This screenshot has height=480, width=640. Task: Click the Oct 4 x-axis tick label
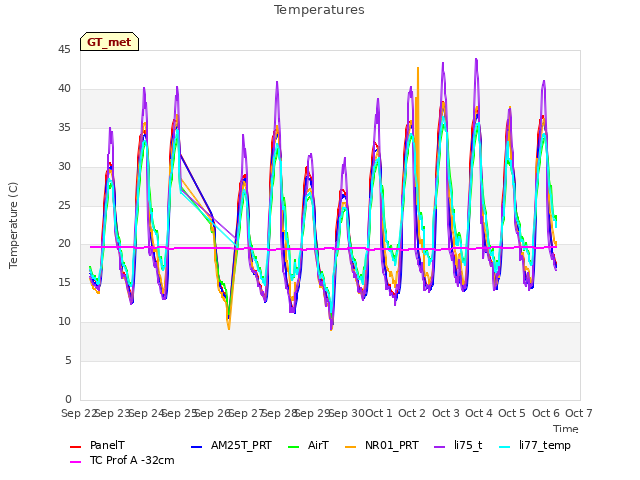click(479, 413)
